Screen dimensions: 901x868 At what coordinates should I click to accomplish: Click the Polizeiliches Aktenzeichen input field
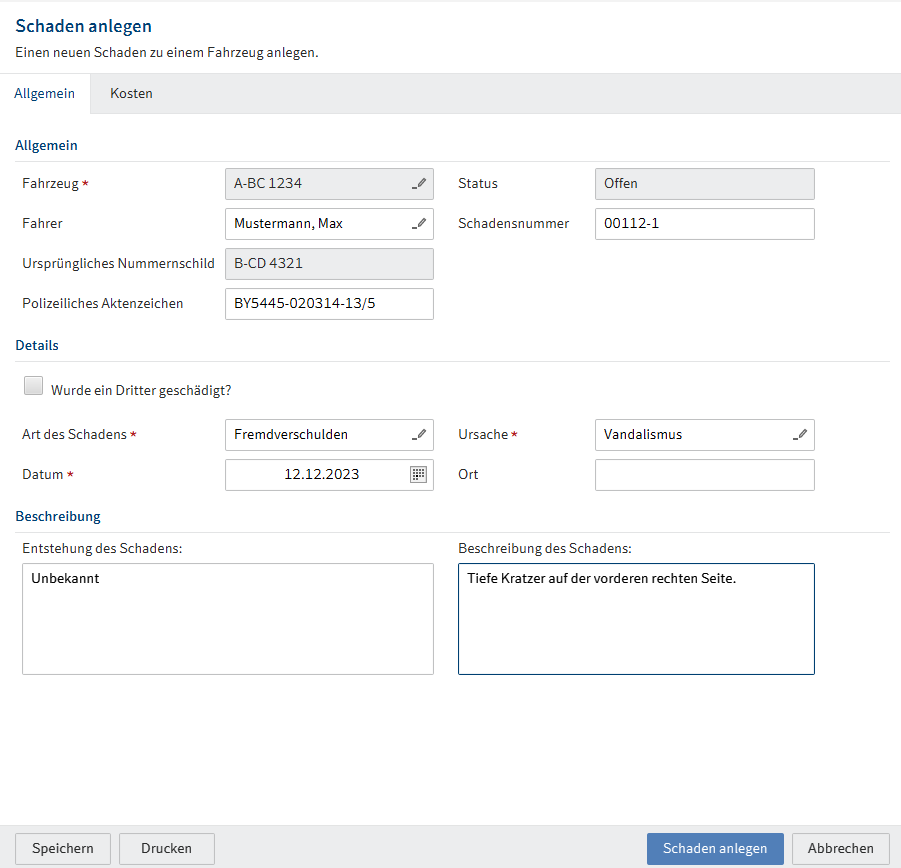329,304
